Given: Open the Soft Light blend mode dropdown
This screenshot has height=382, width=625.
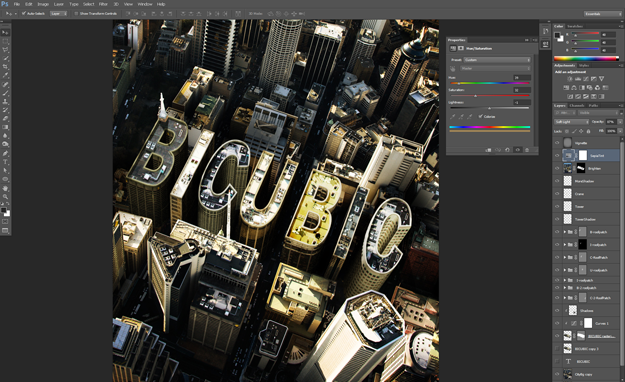Looking at the screenshot, I should click(572, 122).
